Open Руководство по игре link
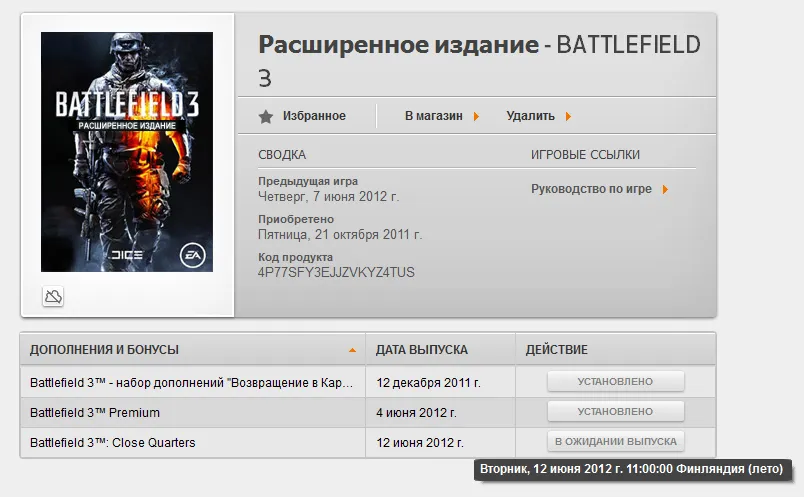Image resolution: width=804 pixels, height=497 pixels. click(591, 189)
